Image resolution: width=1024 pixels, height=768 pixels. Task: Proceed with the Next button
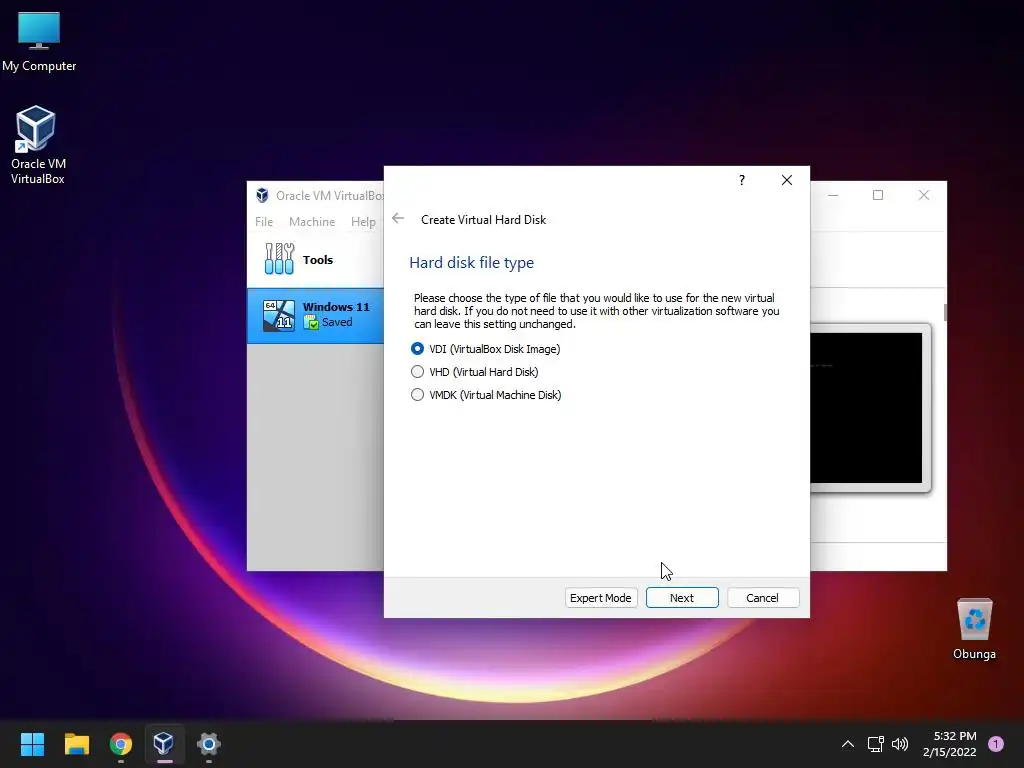pyautogui.click(x=682, y=598)
